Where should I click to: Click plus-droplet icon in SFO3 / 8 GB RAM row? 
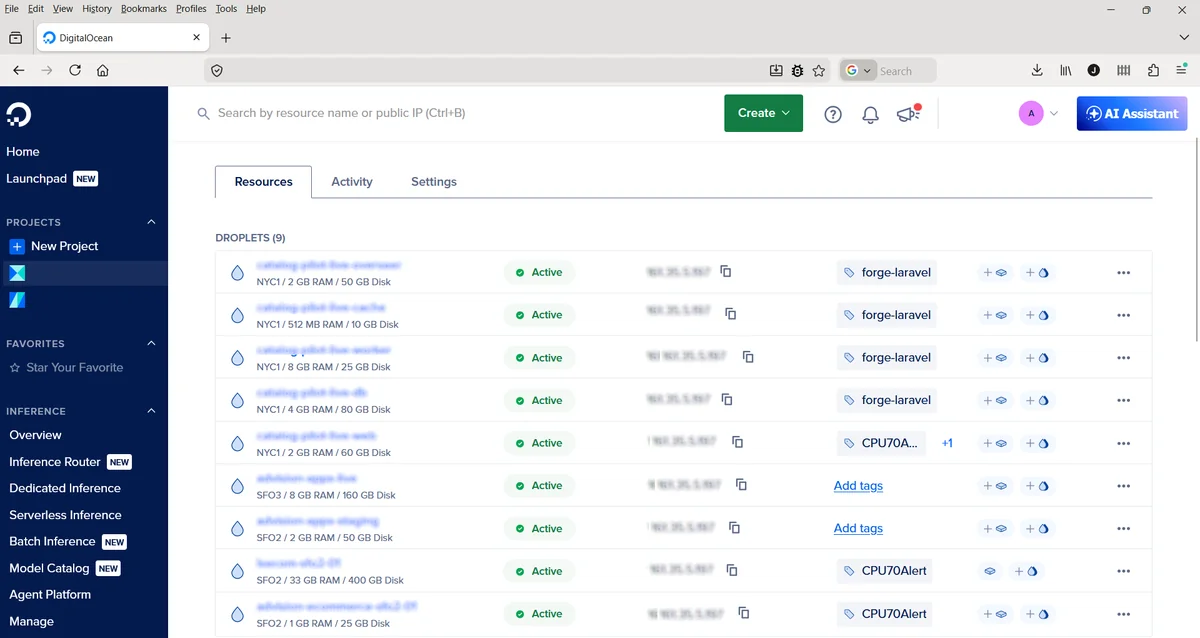click(1037, 486)
